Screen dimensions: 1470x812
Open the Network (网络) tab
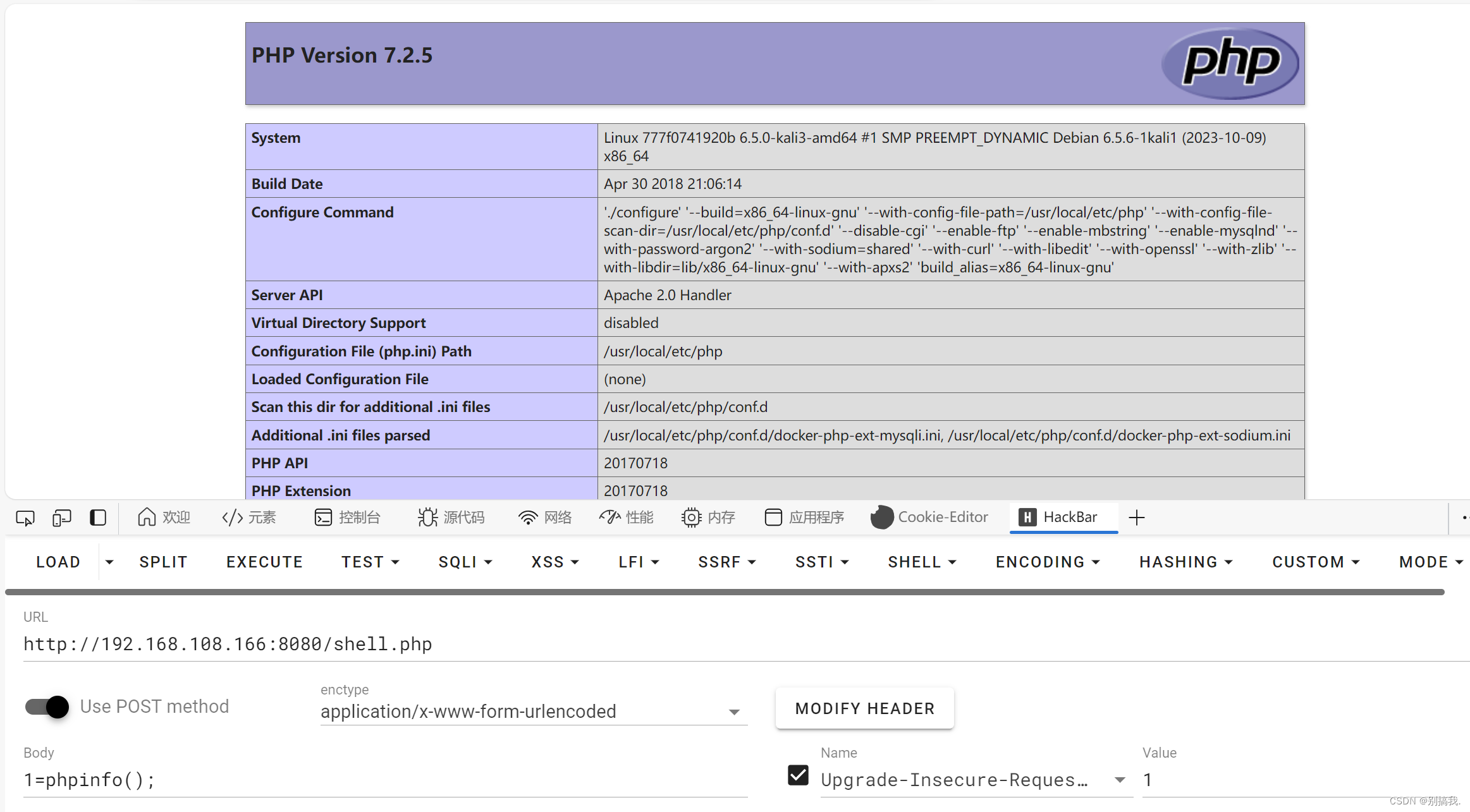545,518
